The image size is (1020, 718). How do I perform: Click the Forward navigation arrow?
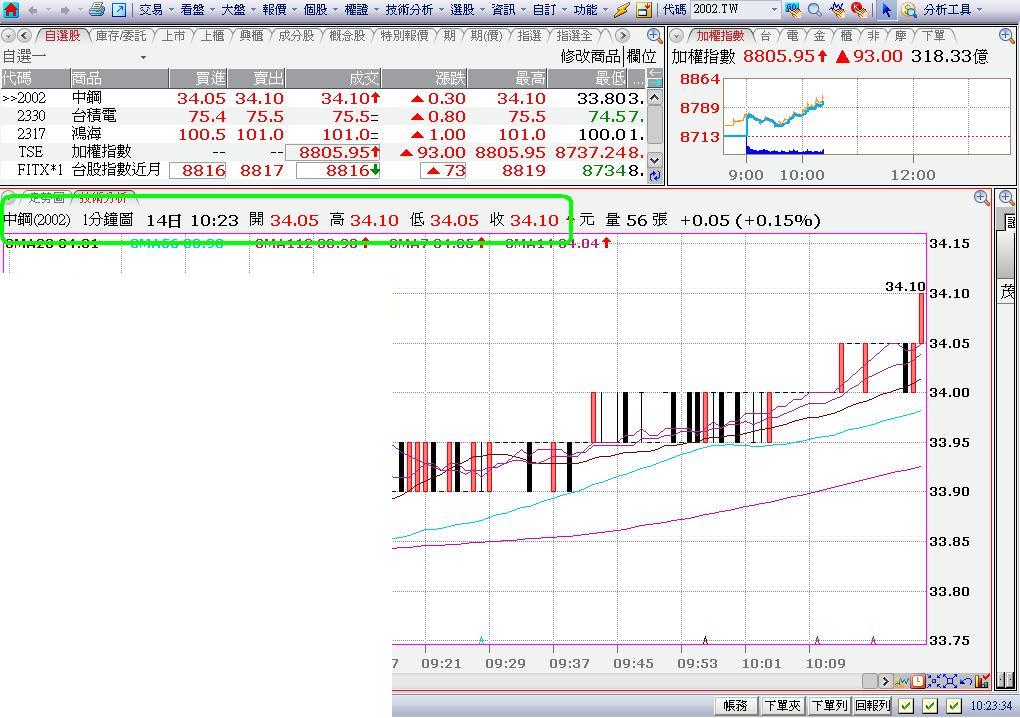(x=64, y=10)
